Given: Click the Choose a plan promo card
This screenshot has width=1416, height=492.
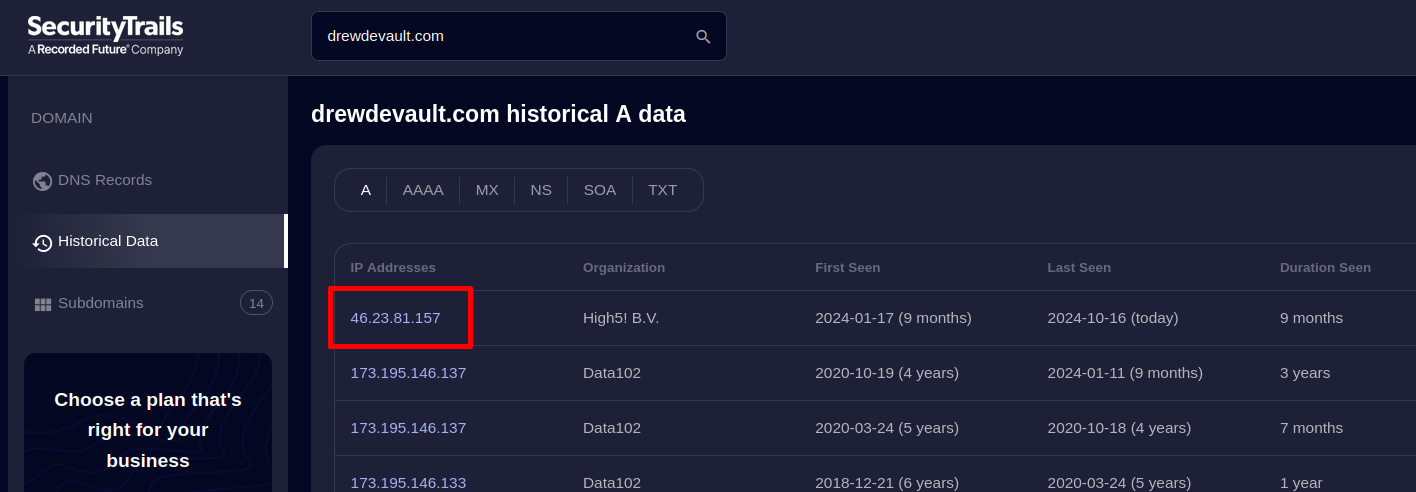Looking at the screenshot, I should coord(148,430).
